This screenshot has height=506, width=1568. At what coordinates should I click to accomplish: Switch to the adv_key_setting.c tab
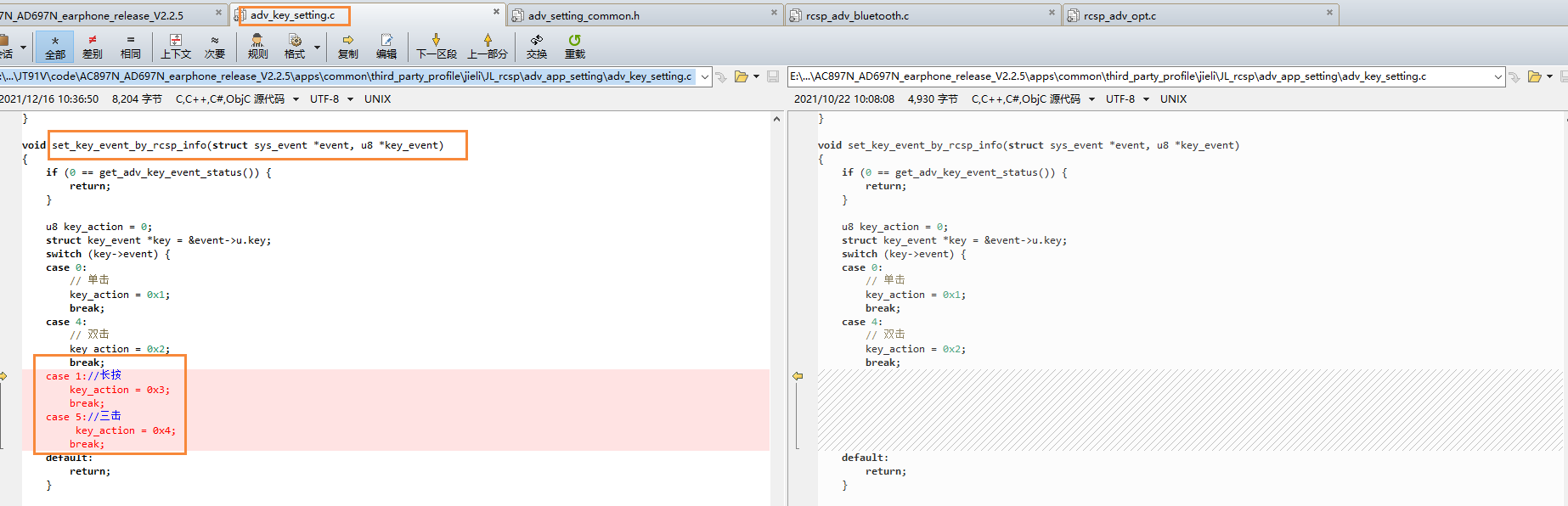tap(293, 15)
